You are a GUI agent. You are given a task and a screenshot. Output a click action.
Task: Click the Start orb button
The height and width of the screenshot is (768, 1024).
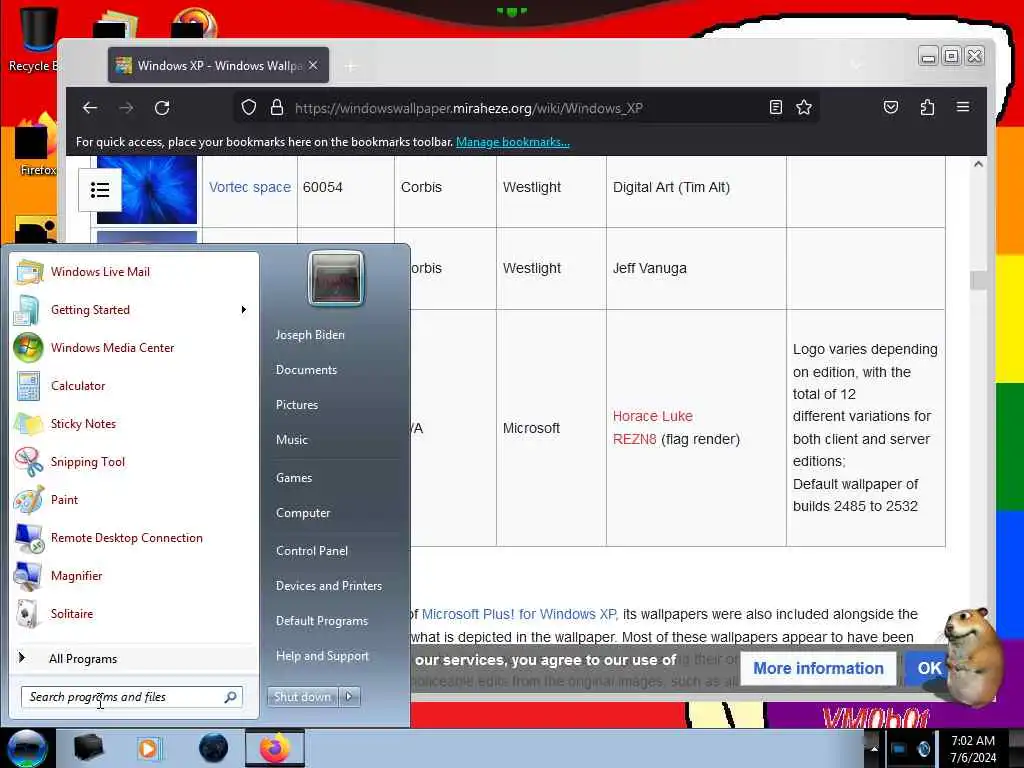click(27, 748)
